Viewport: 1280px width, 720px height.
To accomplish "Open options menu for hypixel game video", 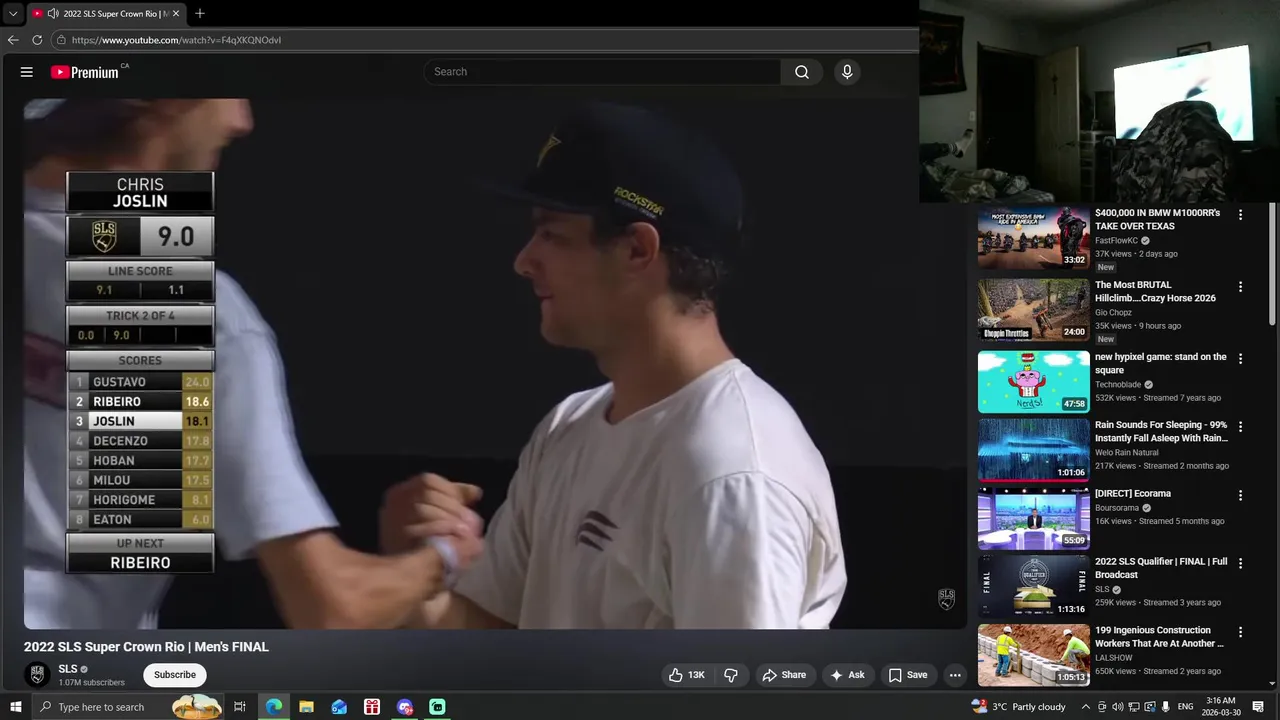I will 1240,358.
